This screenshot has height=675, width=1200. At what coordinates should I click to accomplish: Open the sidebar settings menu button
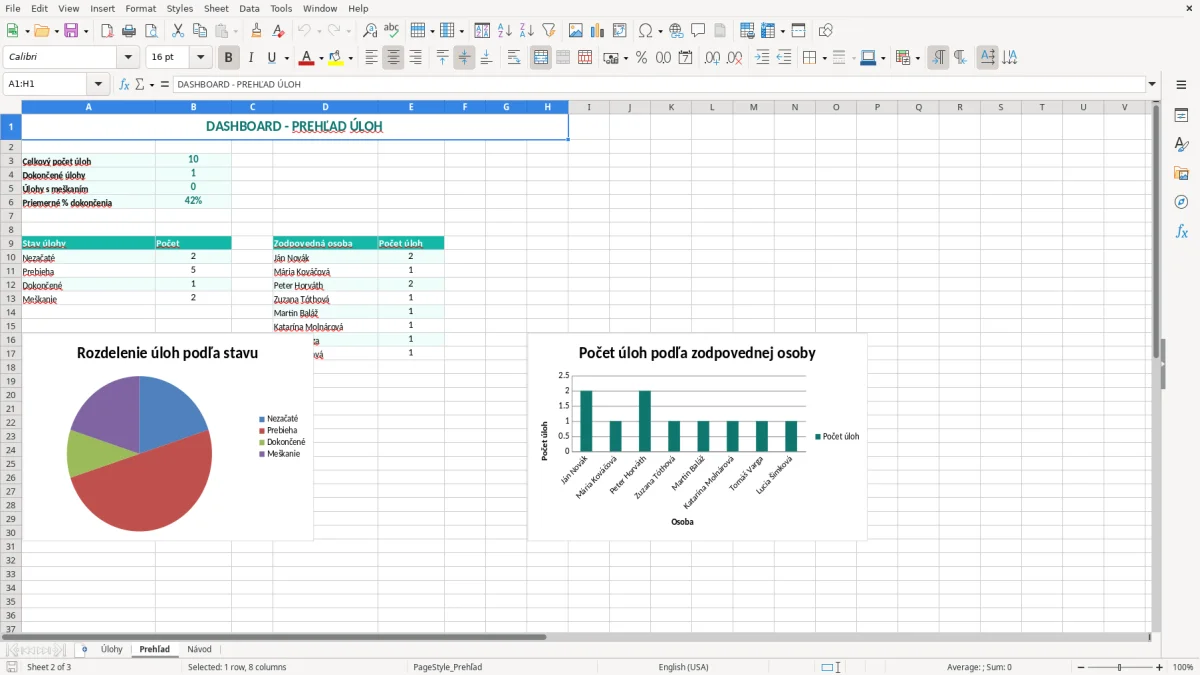coord(1181,86)
